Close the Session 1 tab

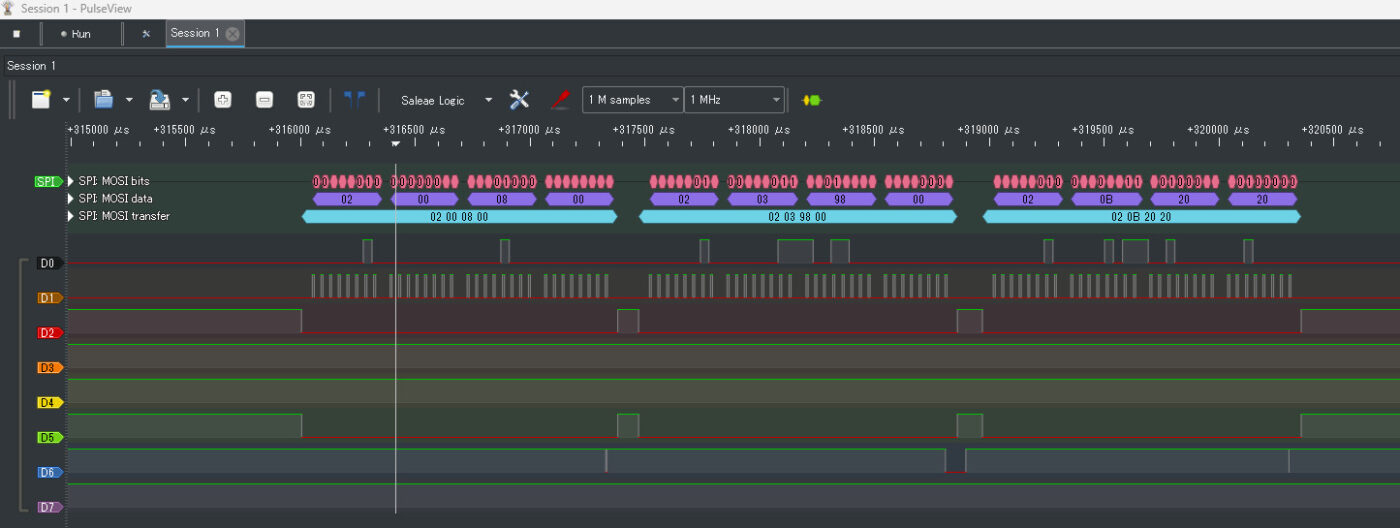(232, 33)
